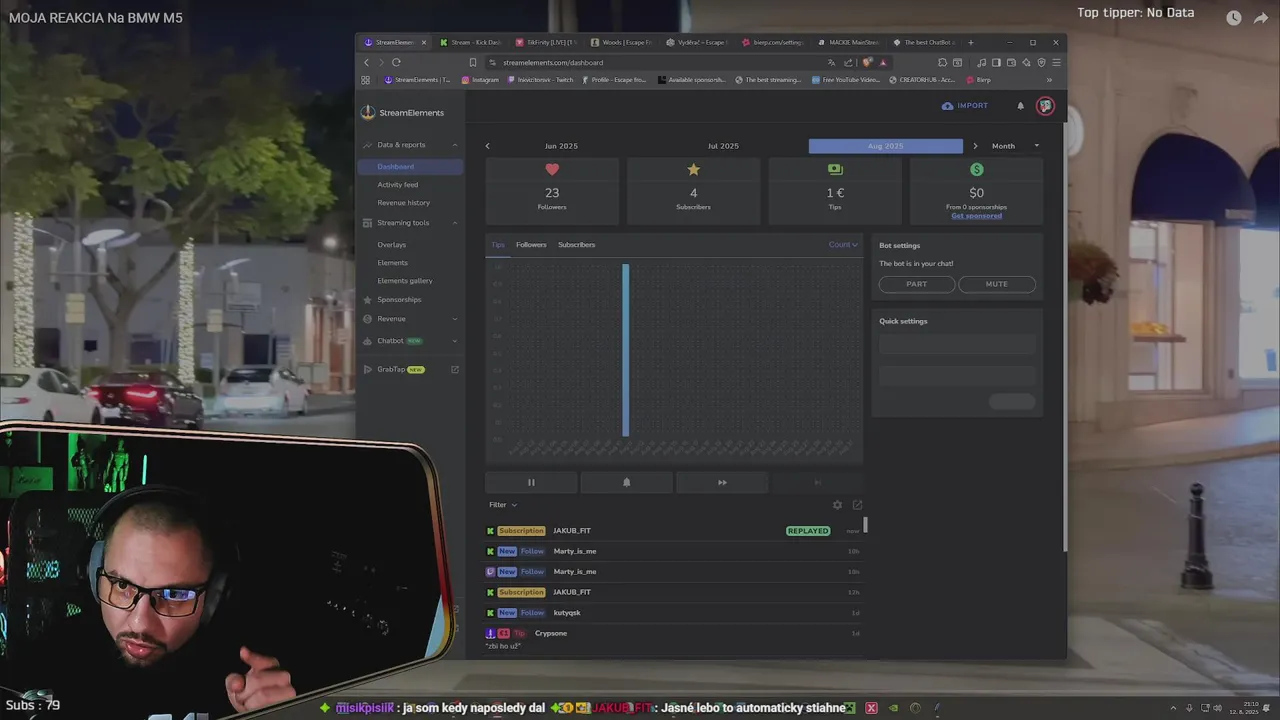This screenshot has height=720, width=1280.
Task: Select Dashboard in the sidebar
Action: [410, 167]
